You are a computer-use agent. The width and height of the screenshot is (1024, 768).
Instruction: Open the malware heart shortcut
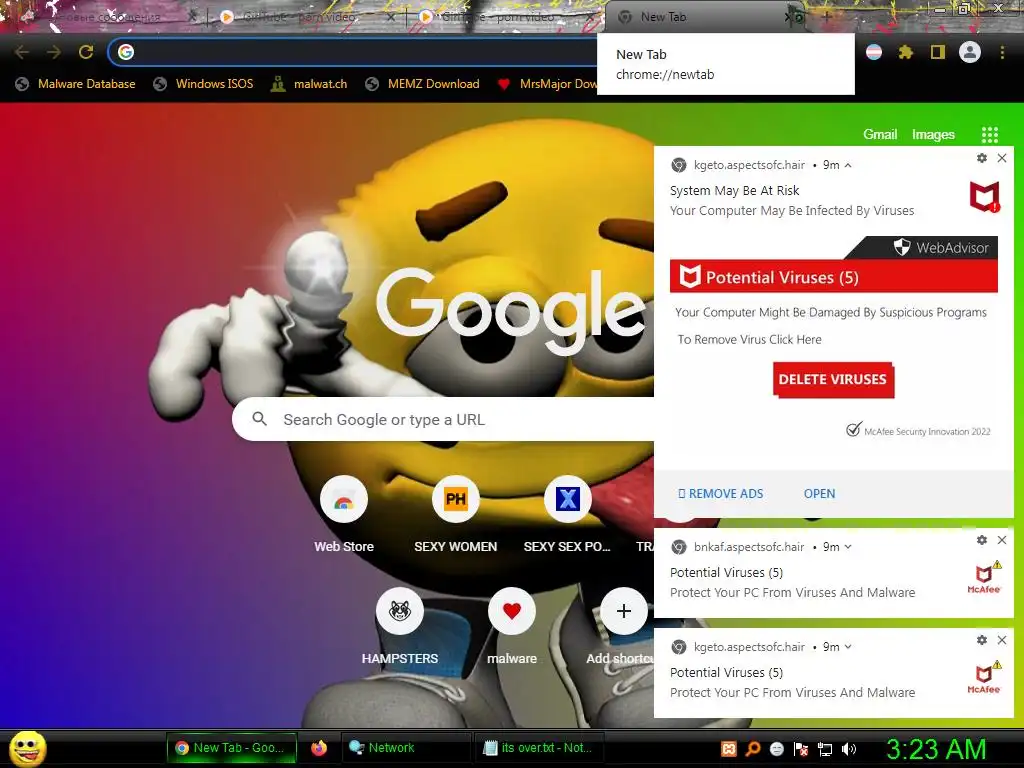coord(511,626)
